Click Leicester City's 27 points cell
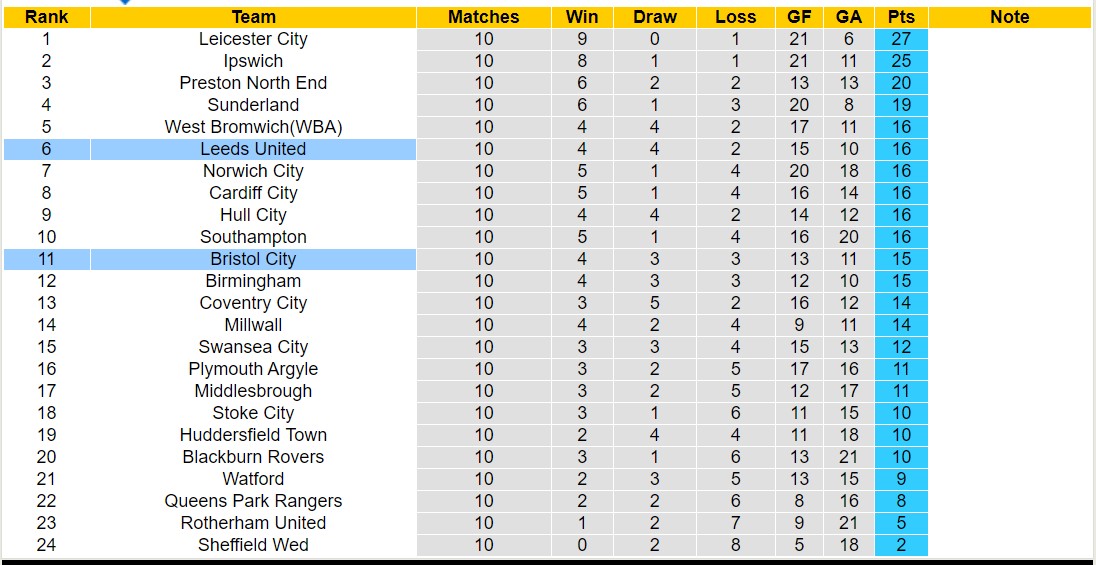The width and height of the screenshot is (1096, 565). [900, 39]
